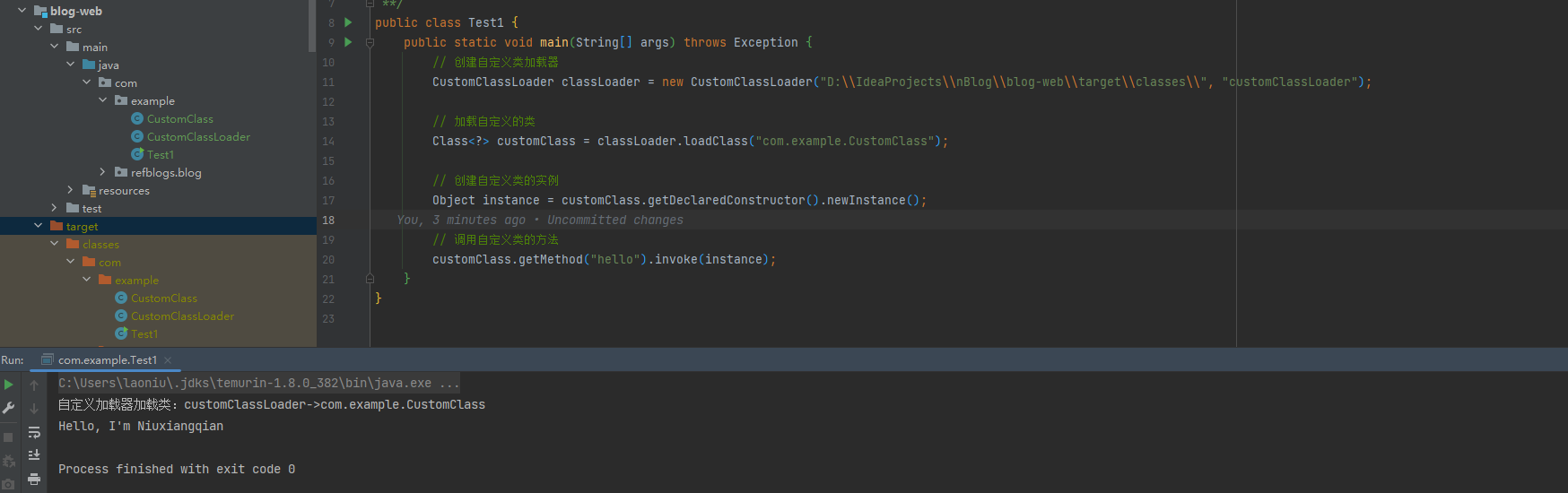Click Scroll to End console icon

pyautogui.click(x=34, y=455)
